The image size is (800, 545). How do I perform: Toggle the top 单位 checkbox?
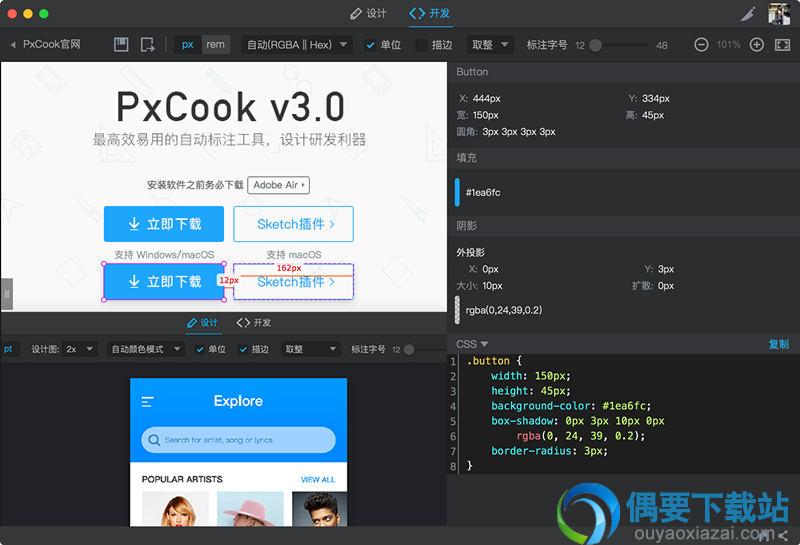pyautogui.click(x=370, y=45)
